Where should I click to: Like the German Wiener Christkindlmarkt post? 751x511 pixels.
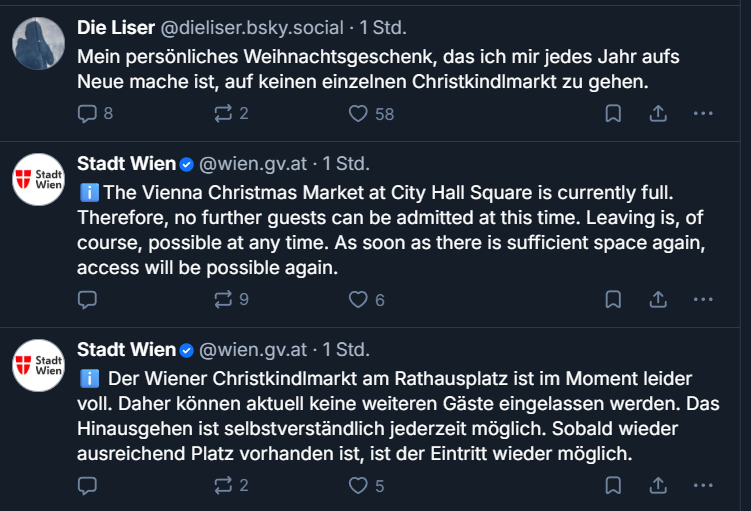pyautogui.click(x=358, y=486)
